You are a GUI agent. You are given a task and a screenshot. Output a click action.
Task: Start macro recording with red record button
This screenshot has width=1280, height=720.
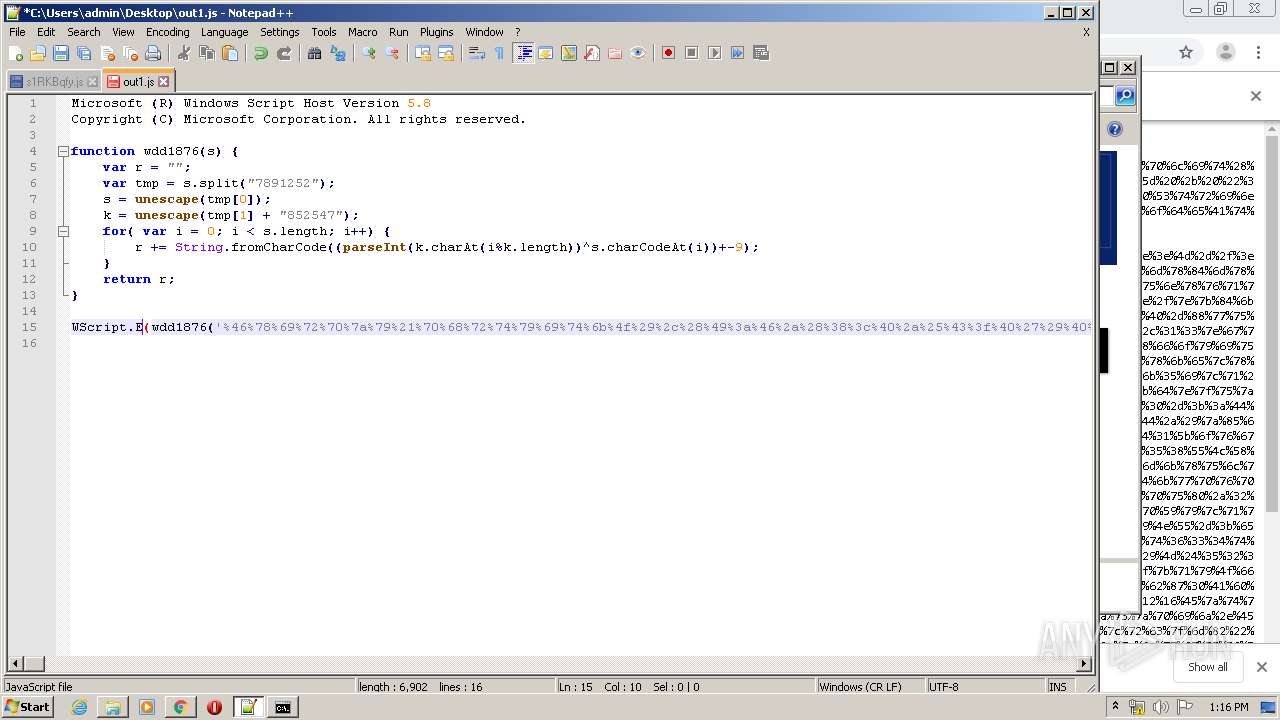(x=669, y=53)
